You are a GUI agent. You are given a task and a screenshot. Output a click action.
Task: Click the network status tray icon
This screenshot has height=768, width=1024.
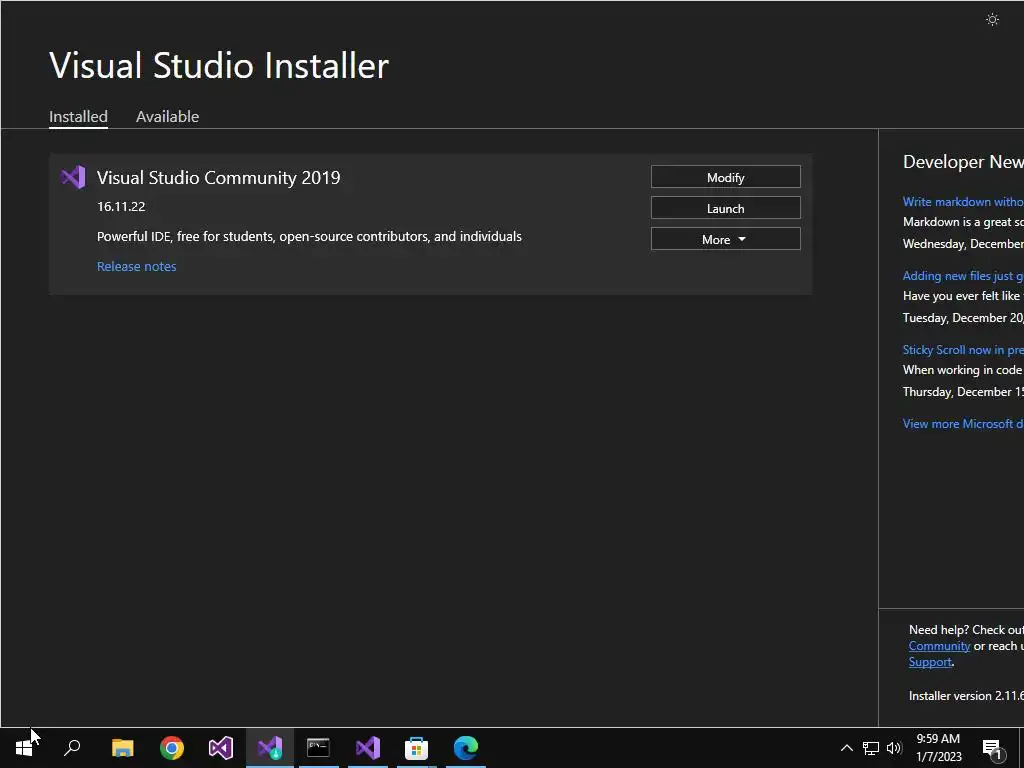coord(871,748)
